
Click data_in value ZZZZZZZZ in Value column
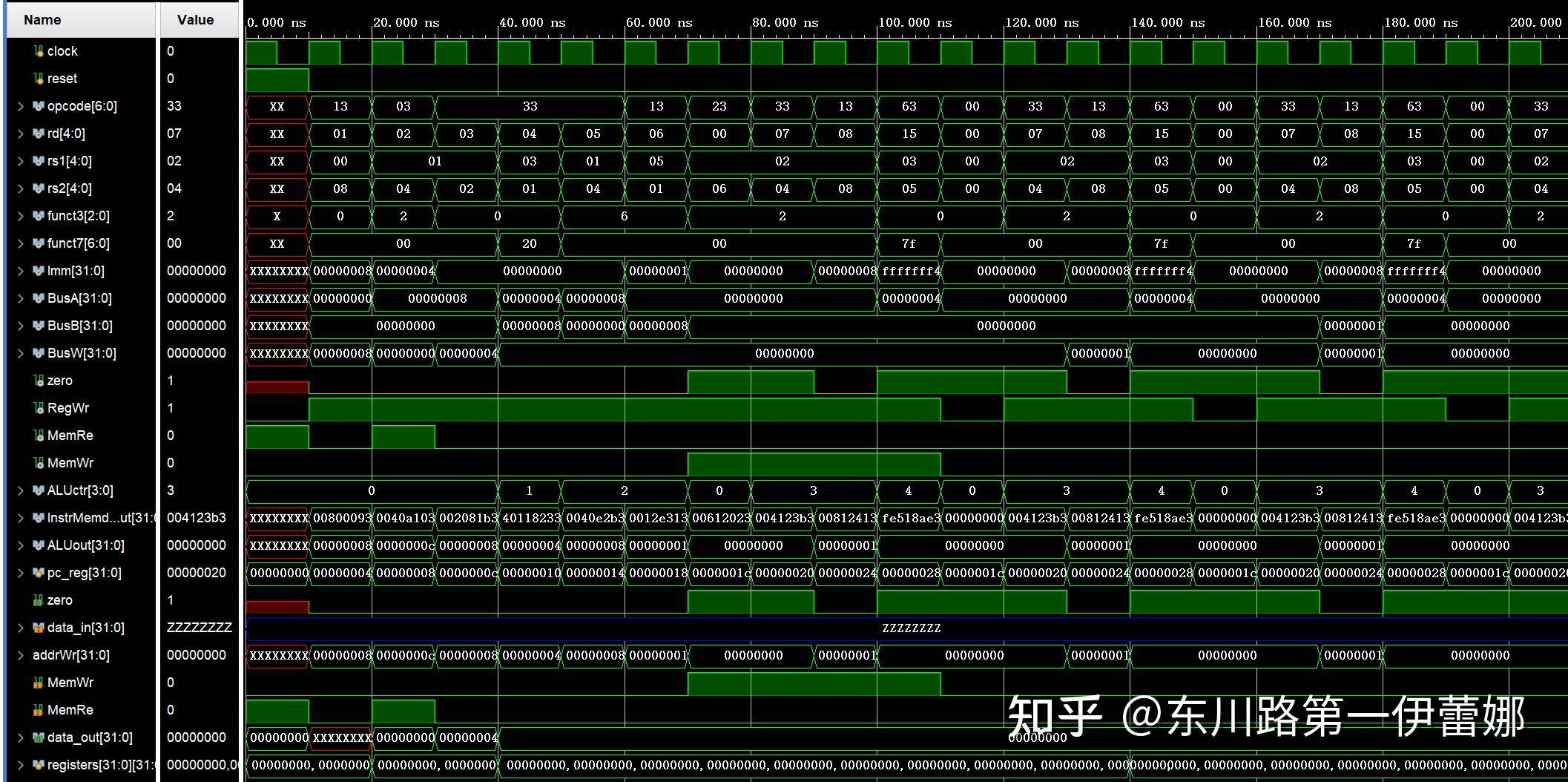(200, 628)
